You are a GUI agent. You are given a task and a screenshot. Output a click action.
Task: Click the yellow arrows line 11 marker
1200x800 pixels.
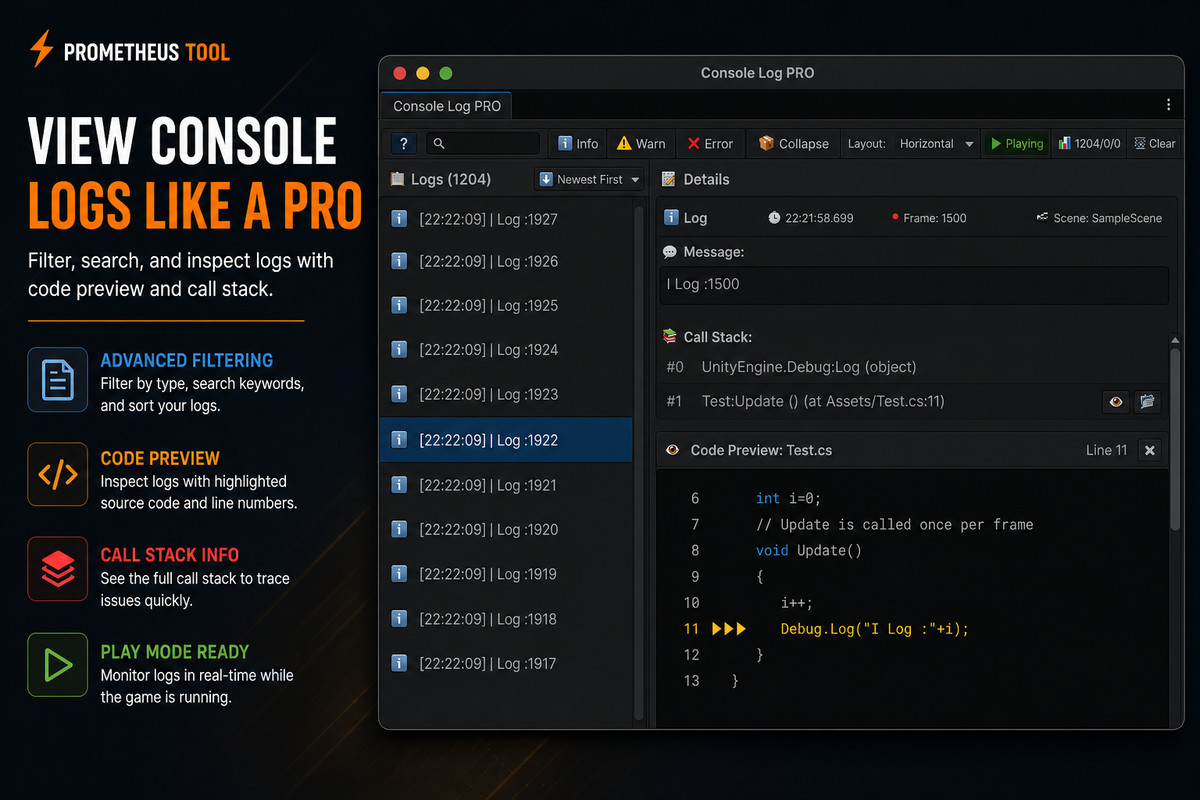point(729,629)
